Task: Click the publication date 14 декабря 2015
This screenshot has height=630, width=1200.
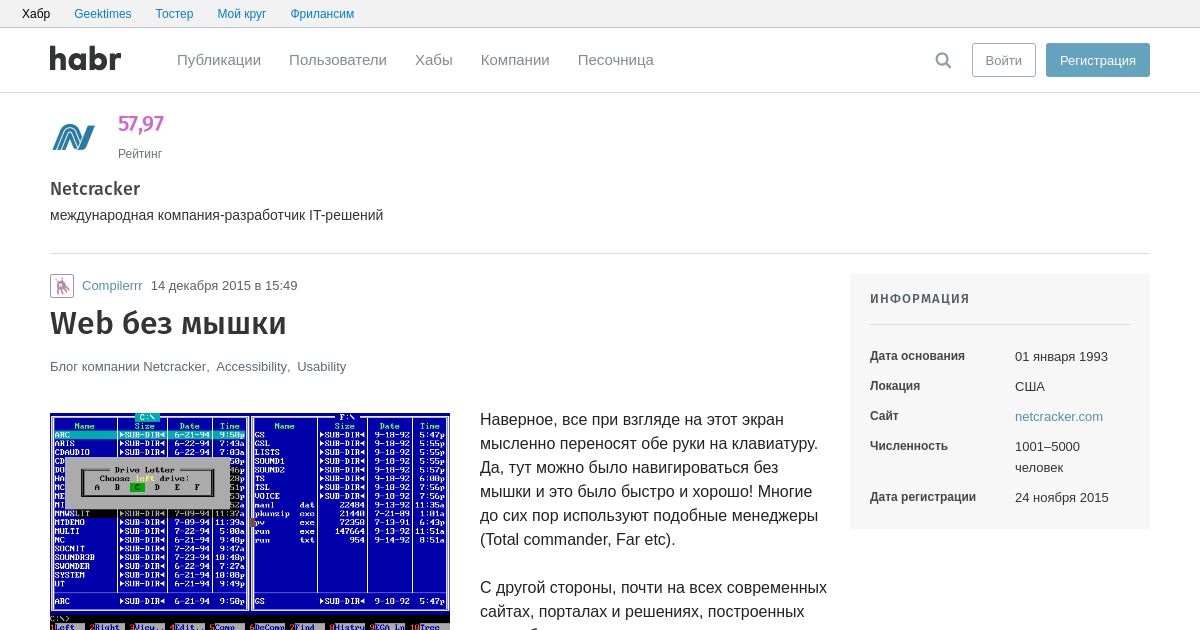Action: tap(224, 286)
